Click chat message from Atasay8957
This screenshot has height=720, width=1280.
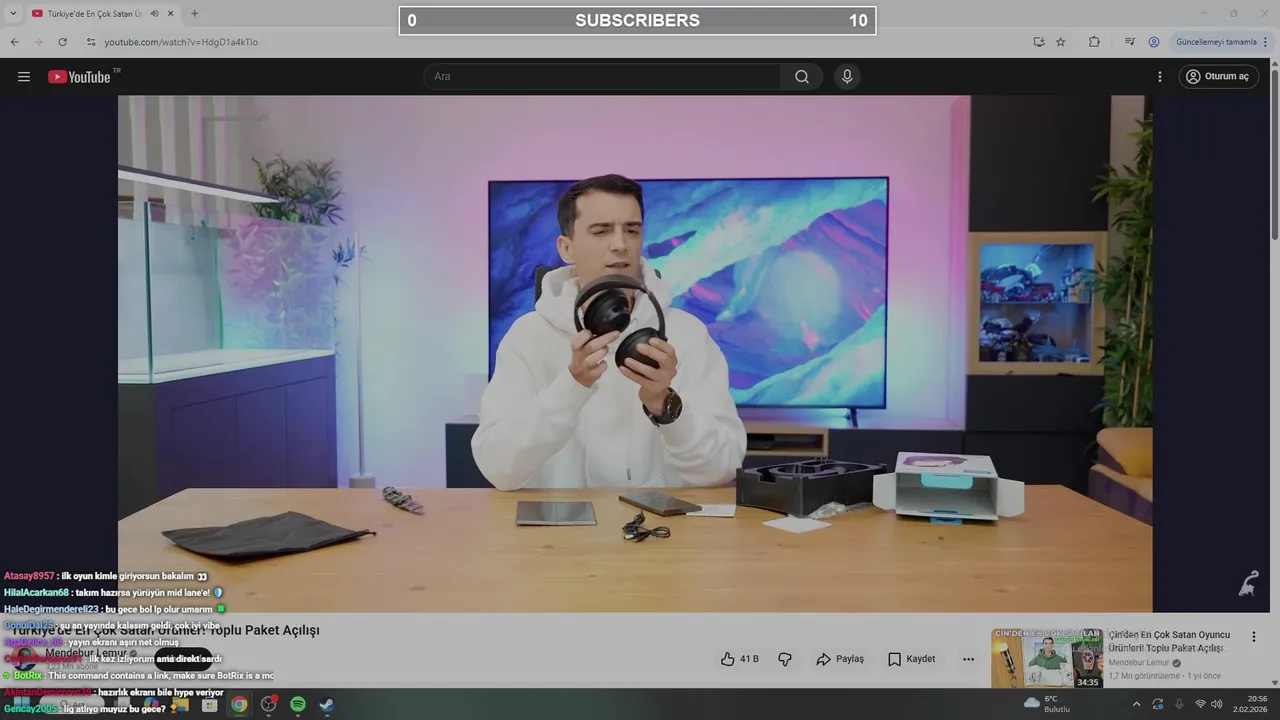[x=105, y=576]
